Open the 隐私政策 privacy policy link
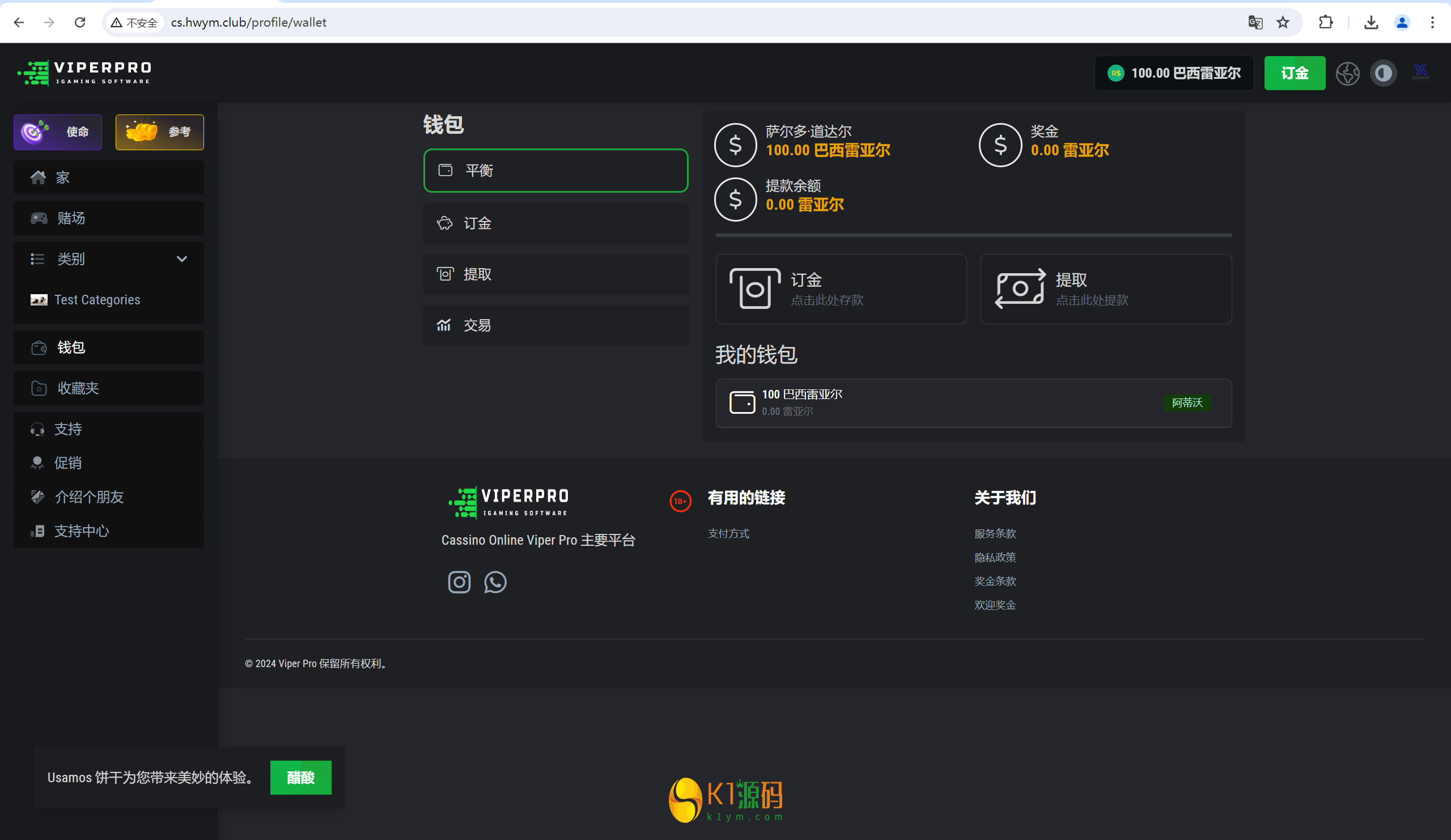 point(994,557)
